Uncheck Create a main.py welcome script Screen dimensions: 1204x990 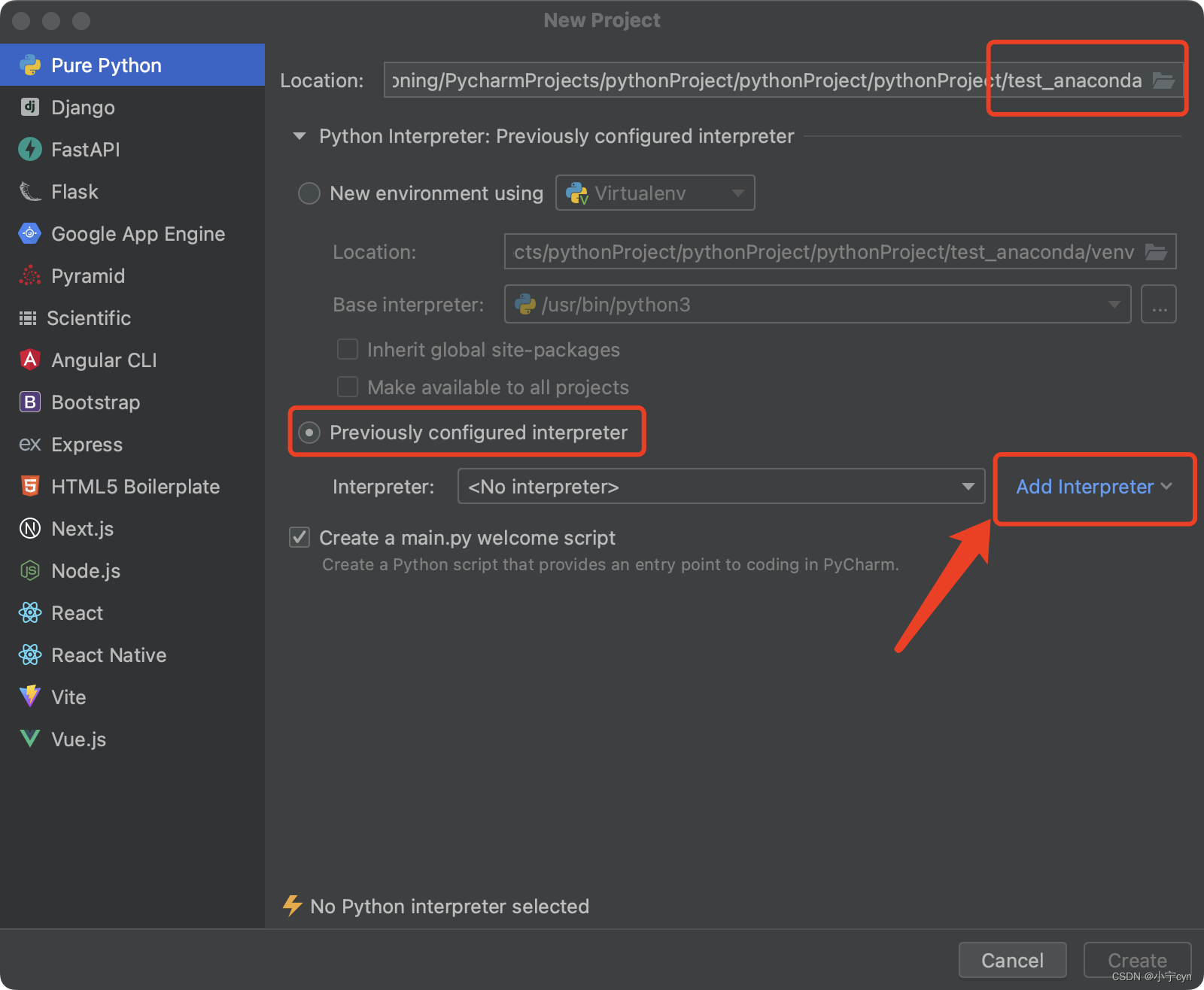coord(299,537)
